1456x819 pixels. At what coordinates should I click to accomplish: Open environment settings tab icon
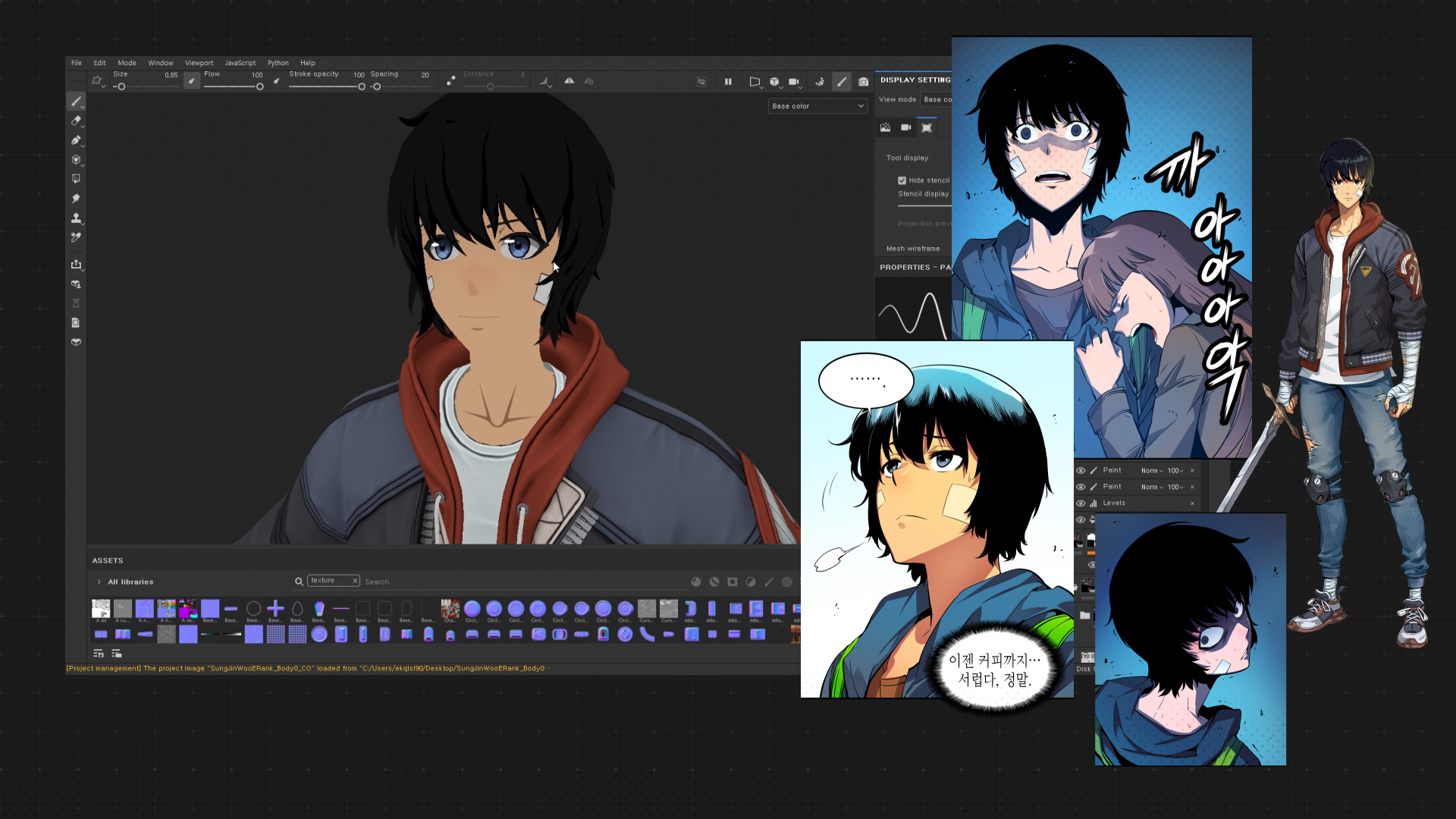[885, 127]
